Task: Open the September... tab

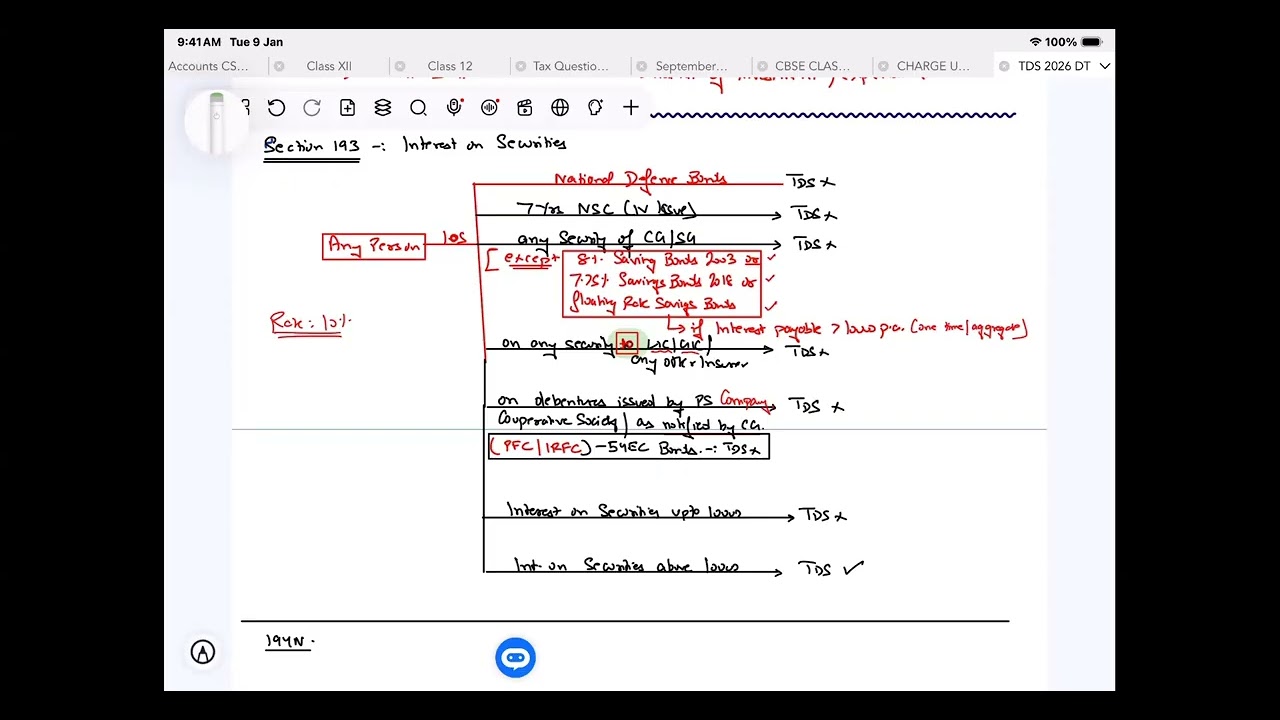Action: click(x=692, y=66)
